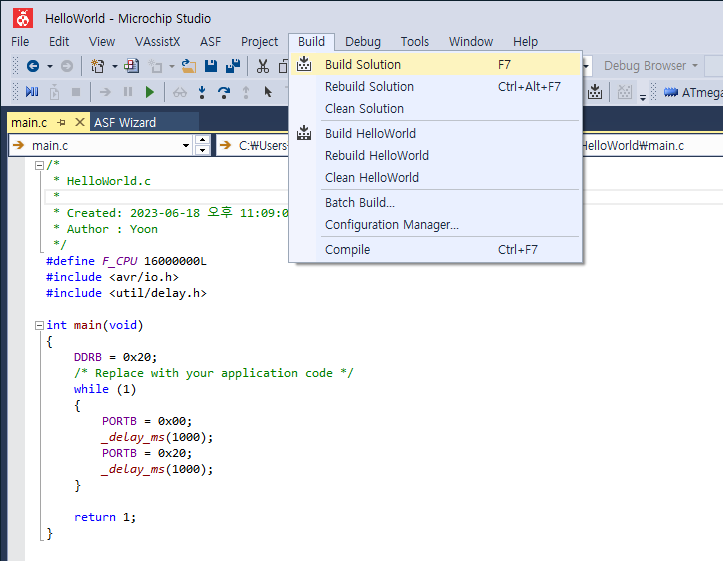Image resolution: width=723 pixels, height=561 pixels.
Task: Select Build Solution from the menu
Action: pos(435,65)
